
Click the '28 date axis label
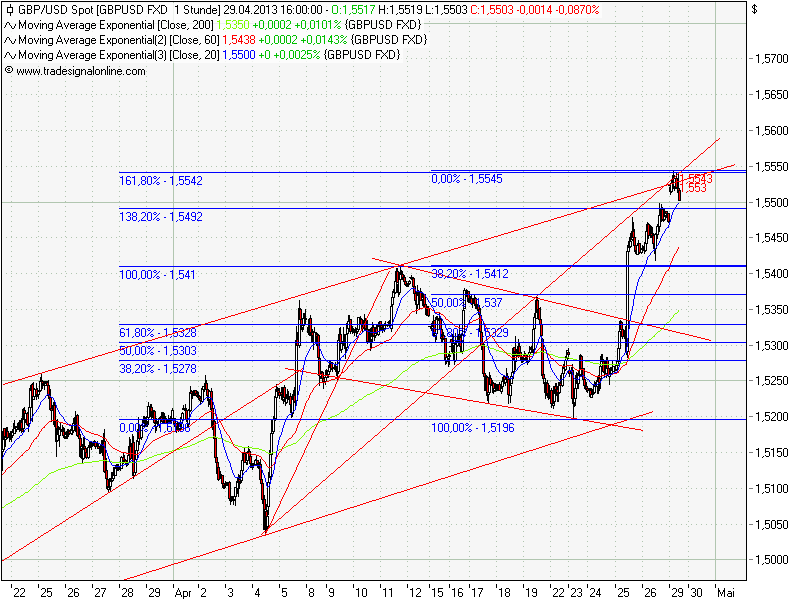point(126,593)
